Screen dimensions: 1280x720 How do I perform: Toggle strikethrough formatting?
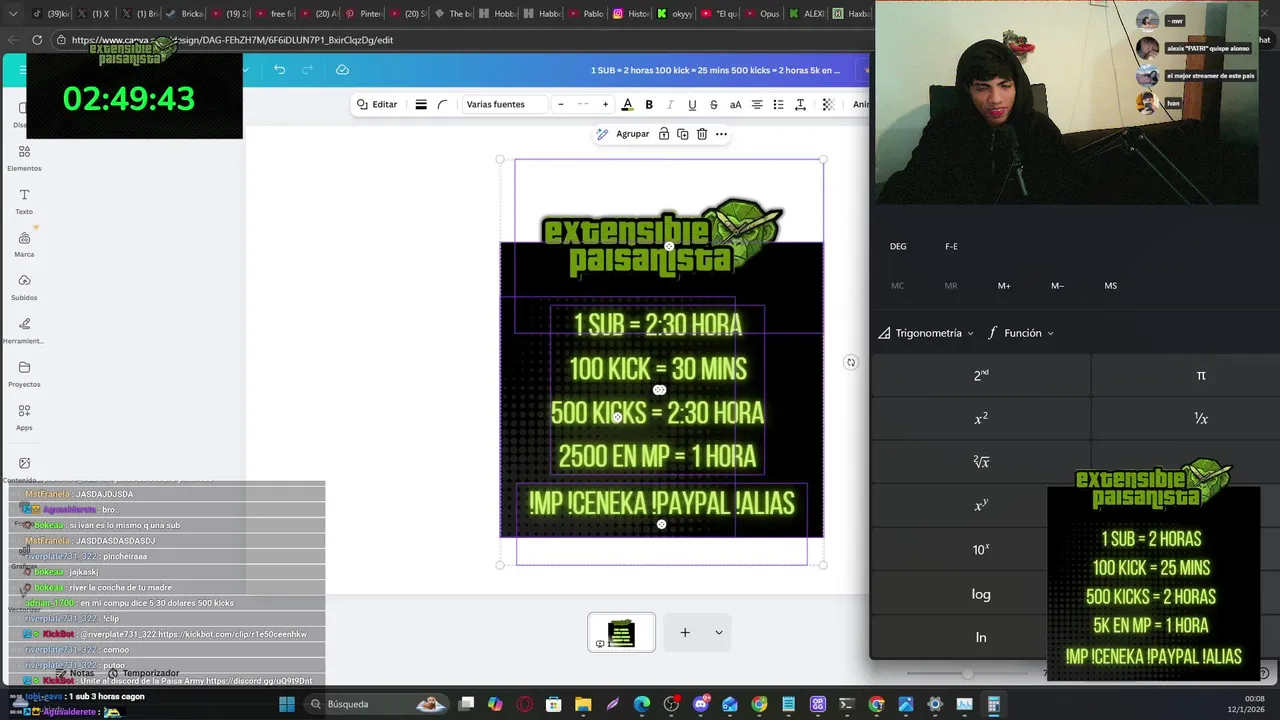pyautogui.click(x=713, y=105)
